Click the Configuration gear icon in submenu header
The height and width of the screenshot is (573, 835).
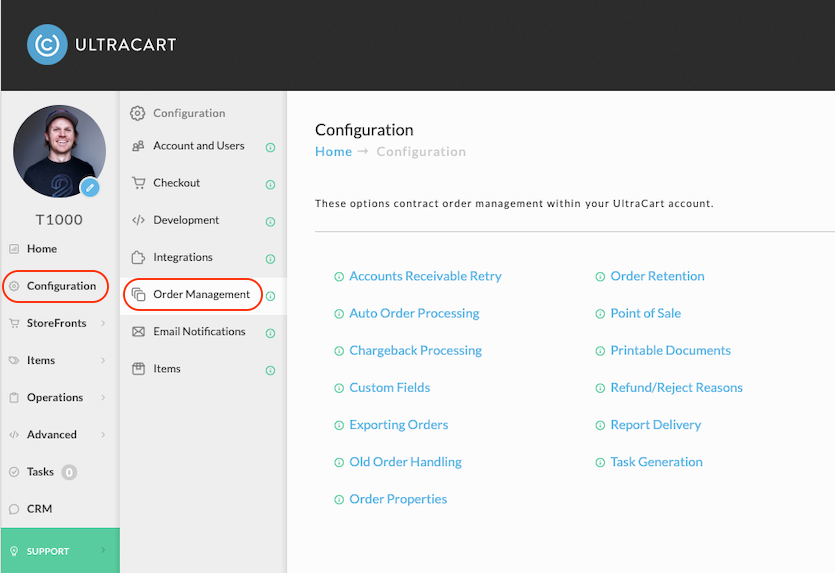coord(137,113)
